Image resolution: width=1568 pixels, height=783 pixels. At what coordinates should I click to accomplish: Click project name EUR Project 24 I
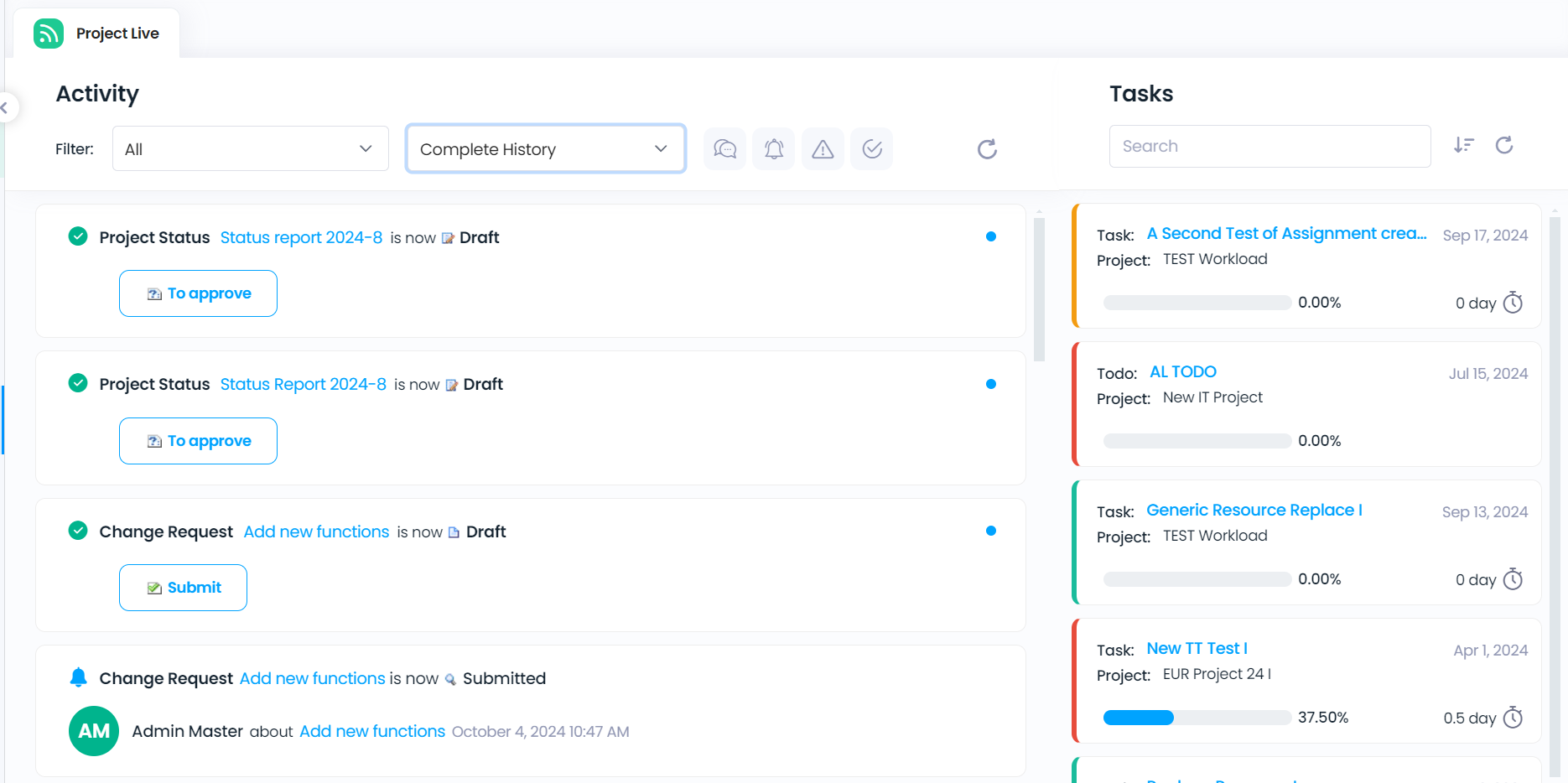point(1217,674)
